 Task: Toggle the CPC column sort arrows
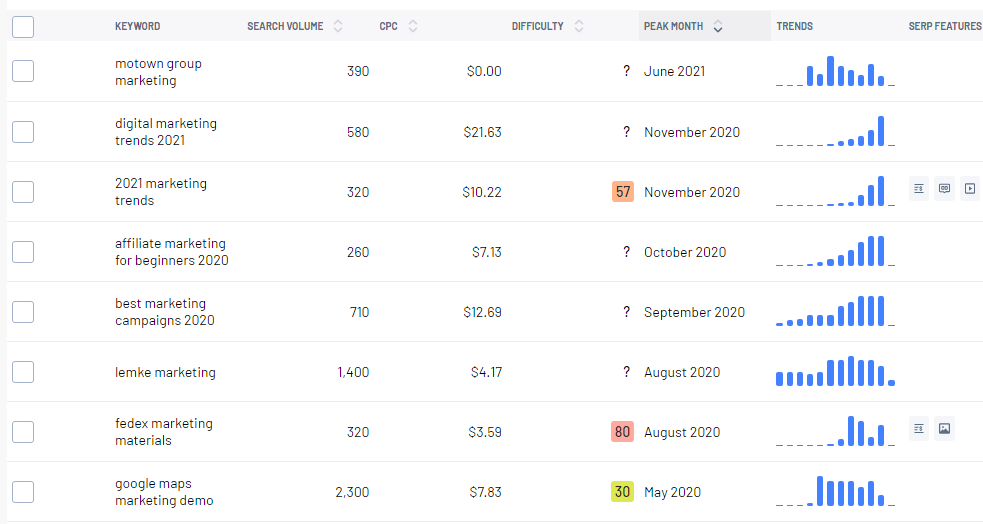coord(413,26)
